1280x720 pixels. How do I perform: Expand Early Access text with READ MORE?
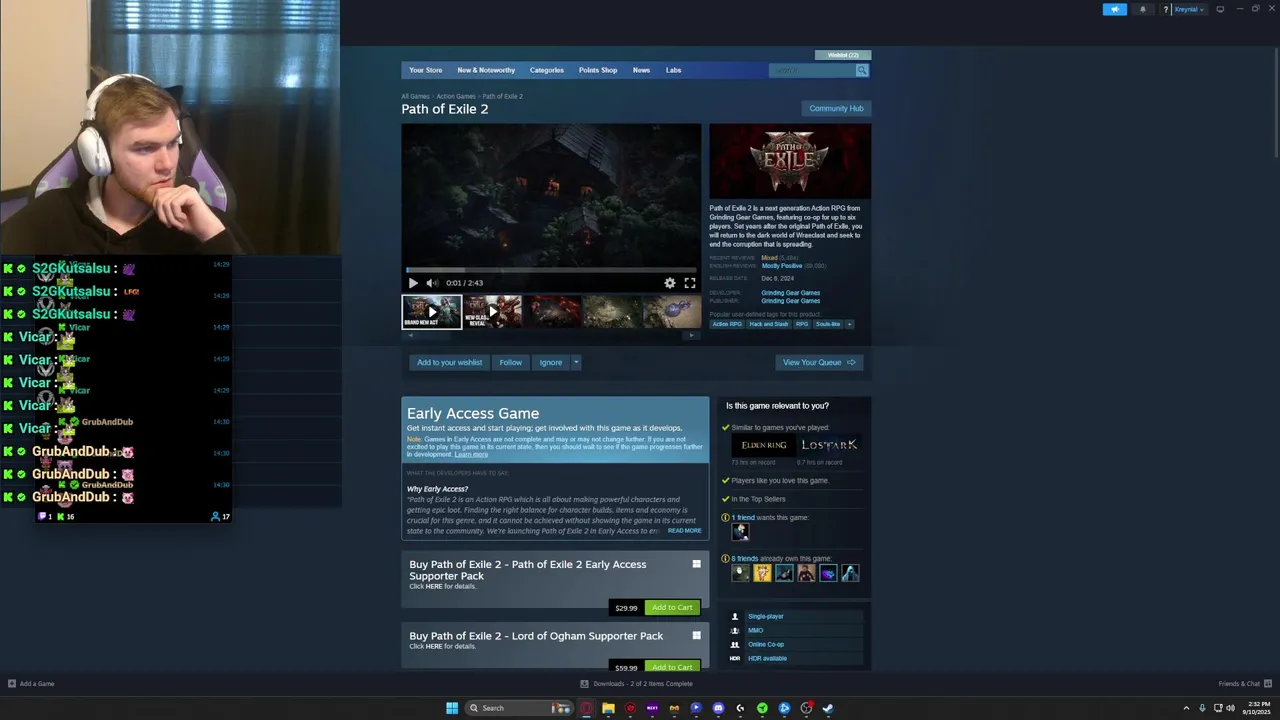685,531
